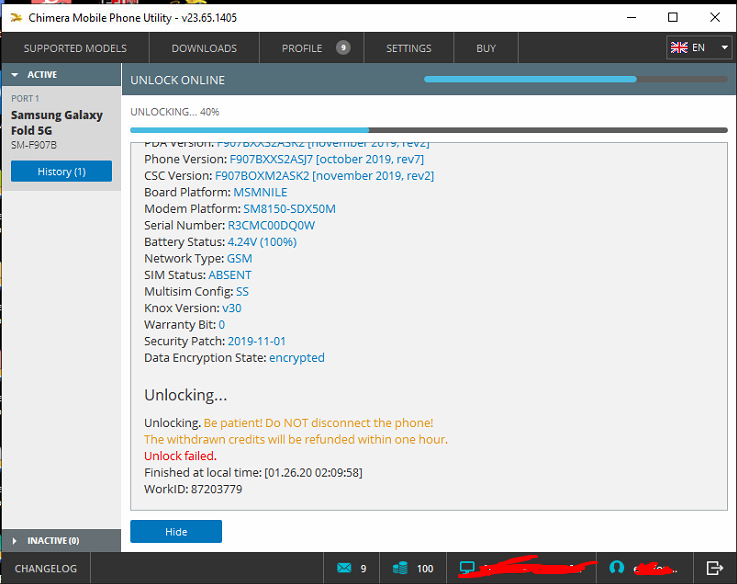Open the Buy tab
Viewport: 737px width, 584px height.
pos(486,48)
